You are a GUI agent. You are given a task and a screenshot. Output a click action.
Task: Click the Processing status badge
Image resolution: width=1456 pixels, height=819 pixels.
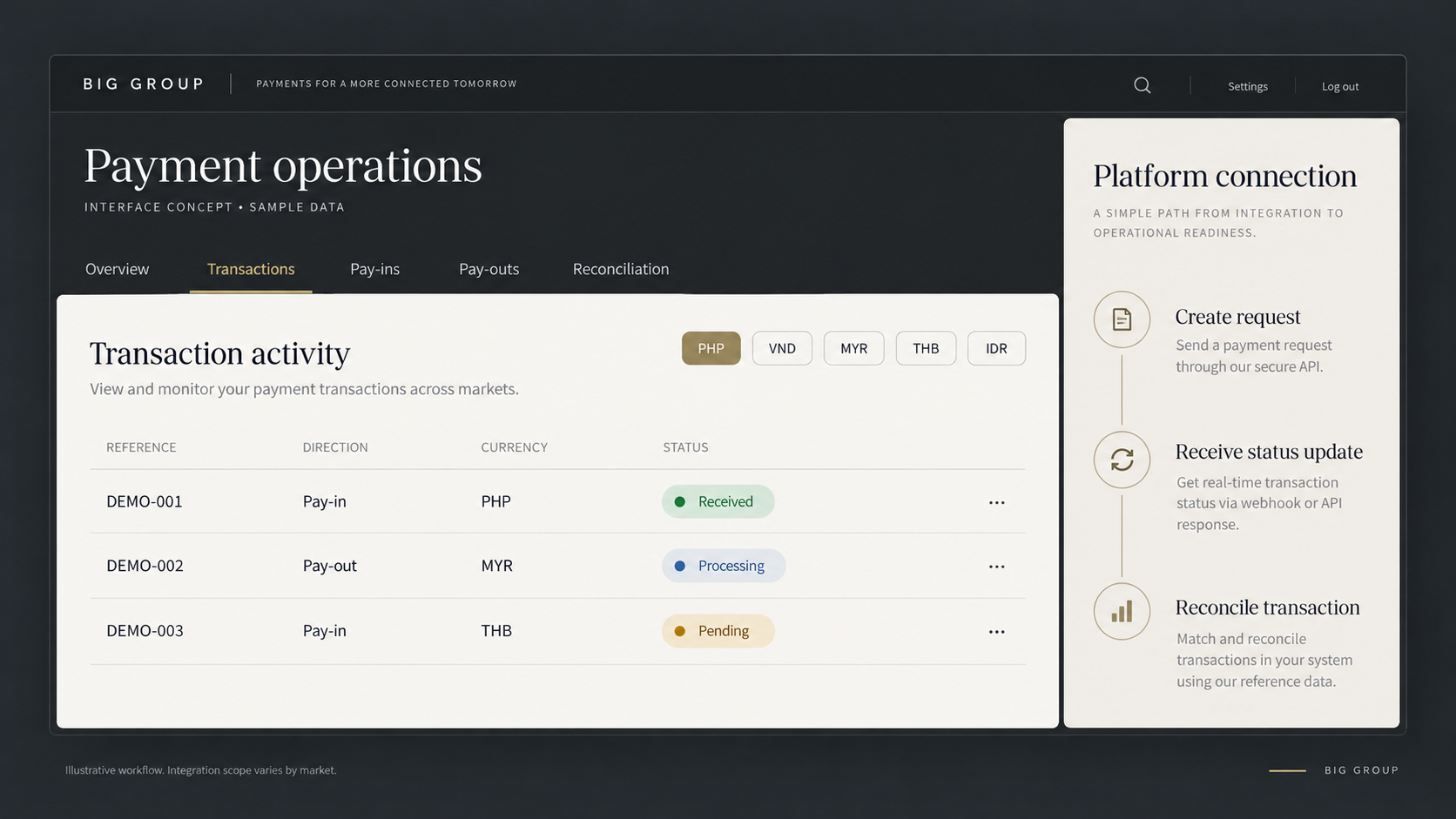tap(724, 566)
